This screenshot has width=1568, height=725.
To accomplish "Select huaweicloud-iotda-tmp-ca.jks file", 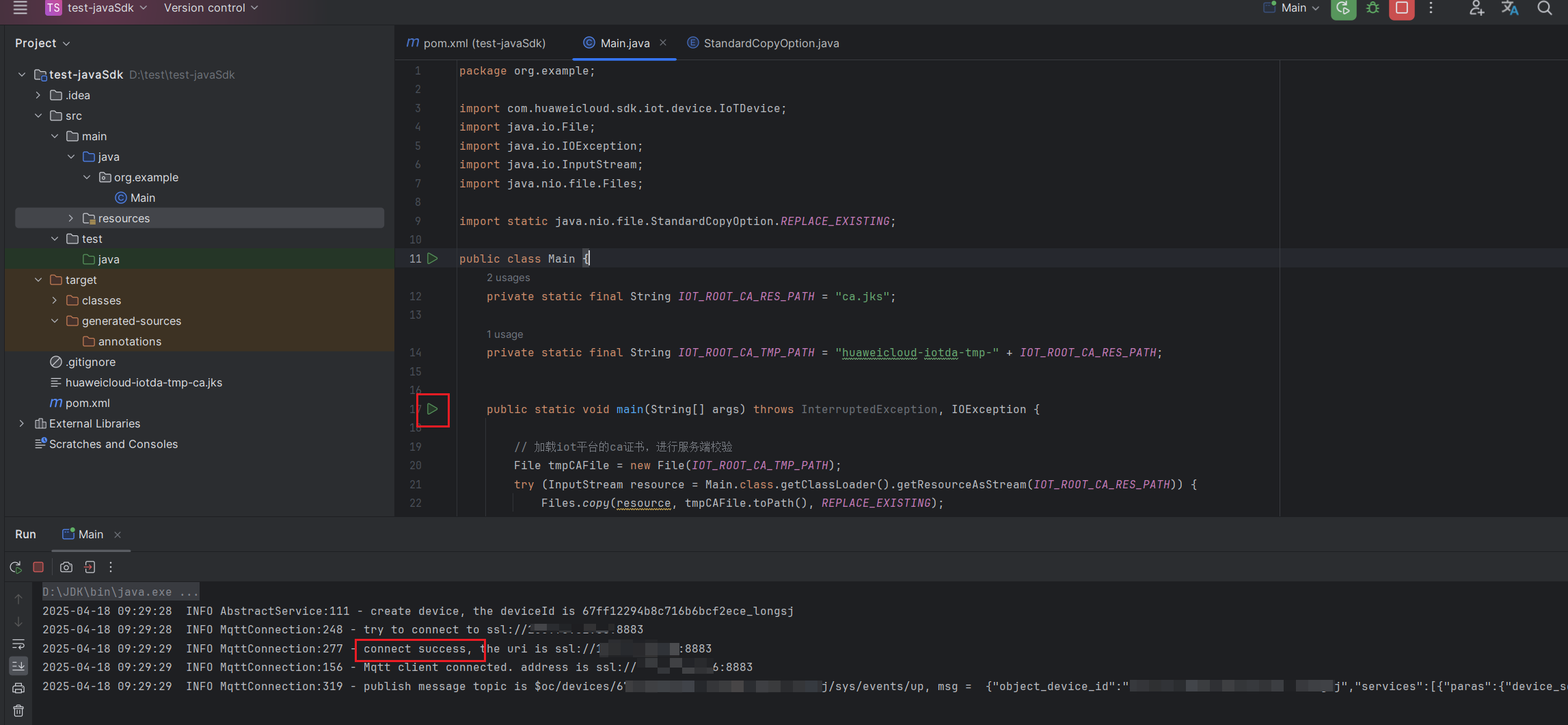I will [136, 382].
